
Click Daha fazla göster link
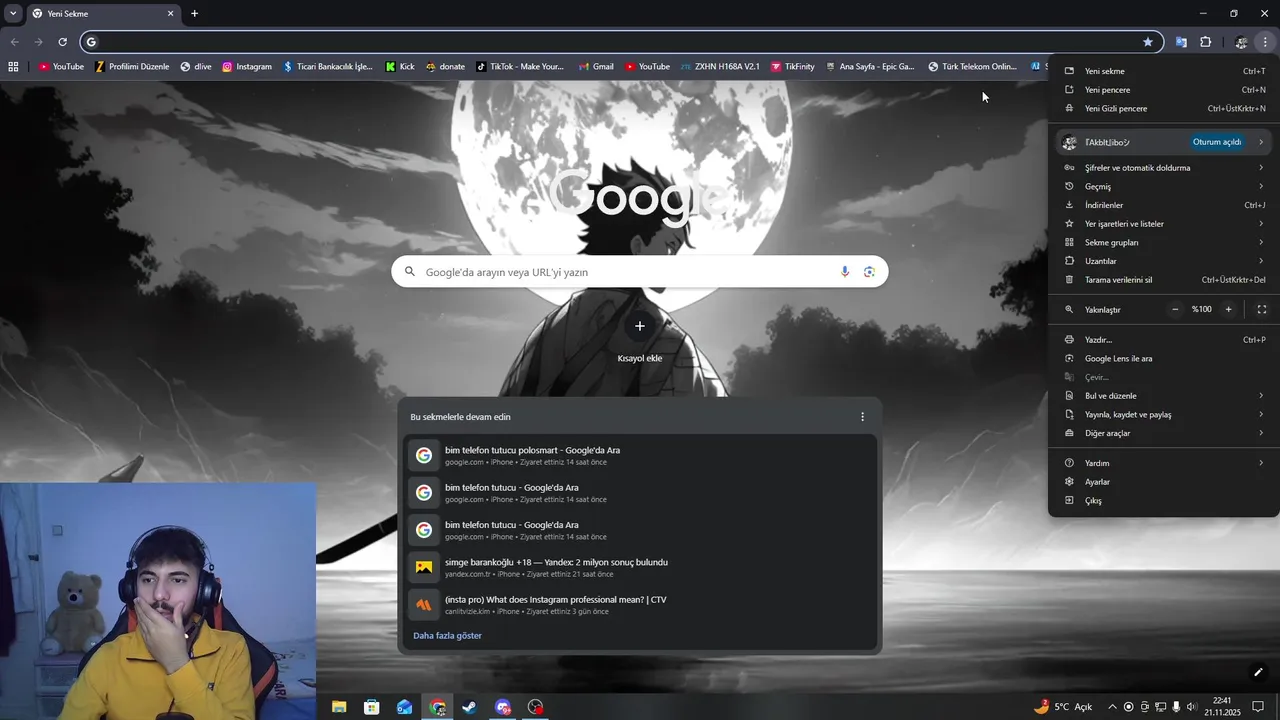point(447,636)
